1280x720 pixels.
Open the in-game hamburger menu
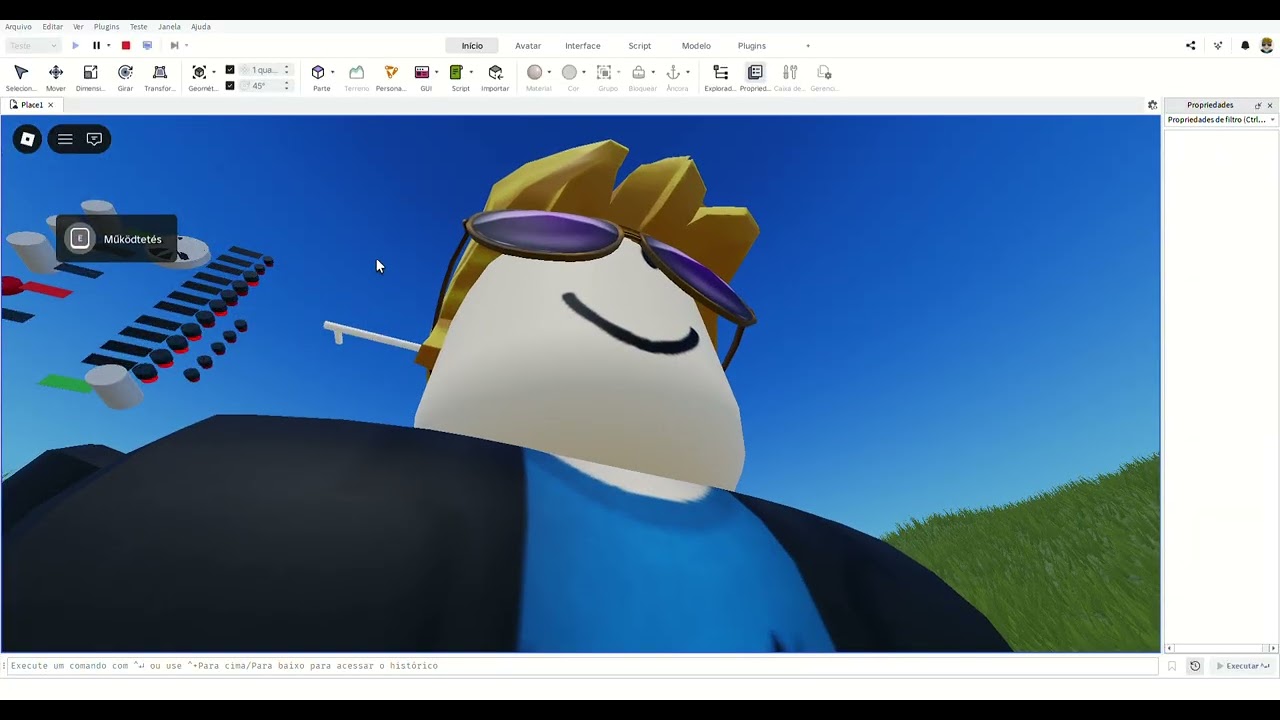click(65, 139)
